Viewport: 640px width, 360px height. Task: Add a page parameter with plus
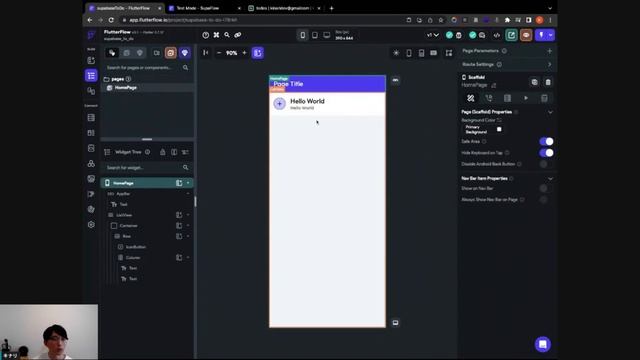point(549,51)
